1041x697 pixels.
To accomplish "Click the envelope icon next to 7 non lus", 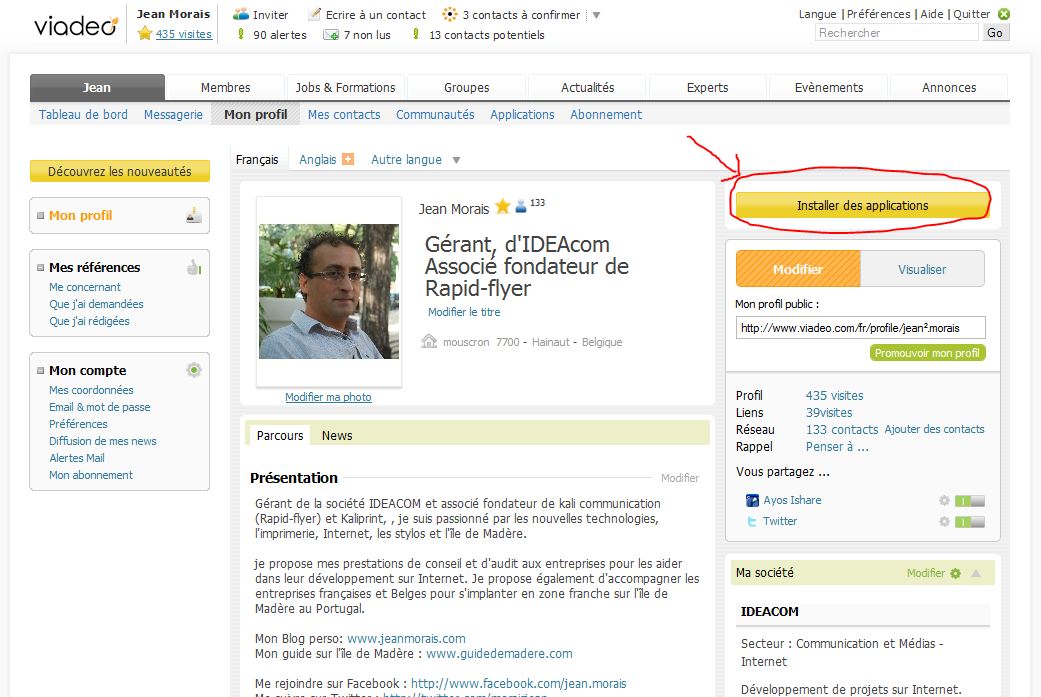I will [331, 35].
